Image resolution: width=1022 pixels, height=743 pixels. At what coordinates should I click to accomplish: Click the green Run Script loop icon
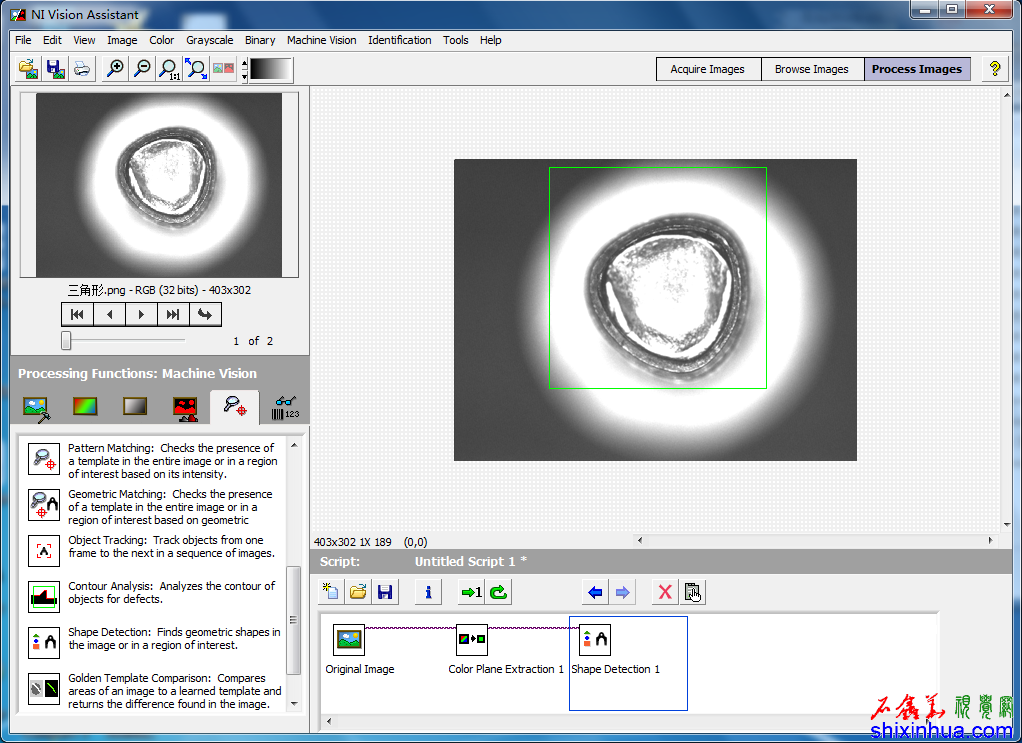[x=499, y=592]
